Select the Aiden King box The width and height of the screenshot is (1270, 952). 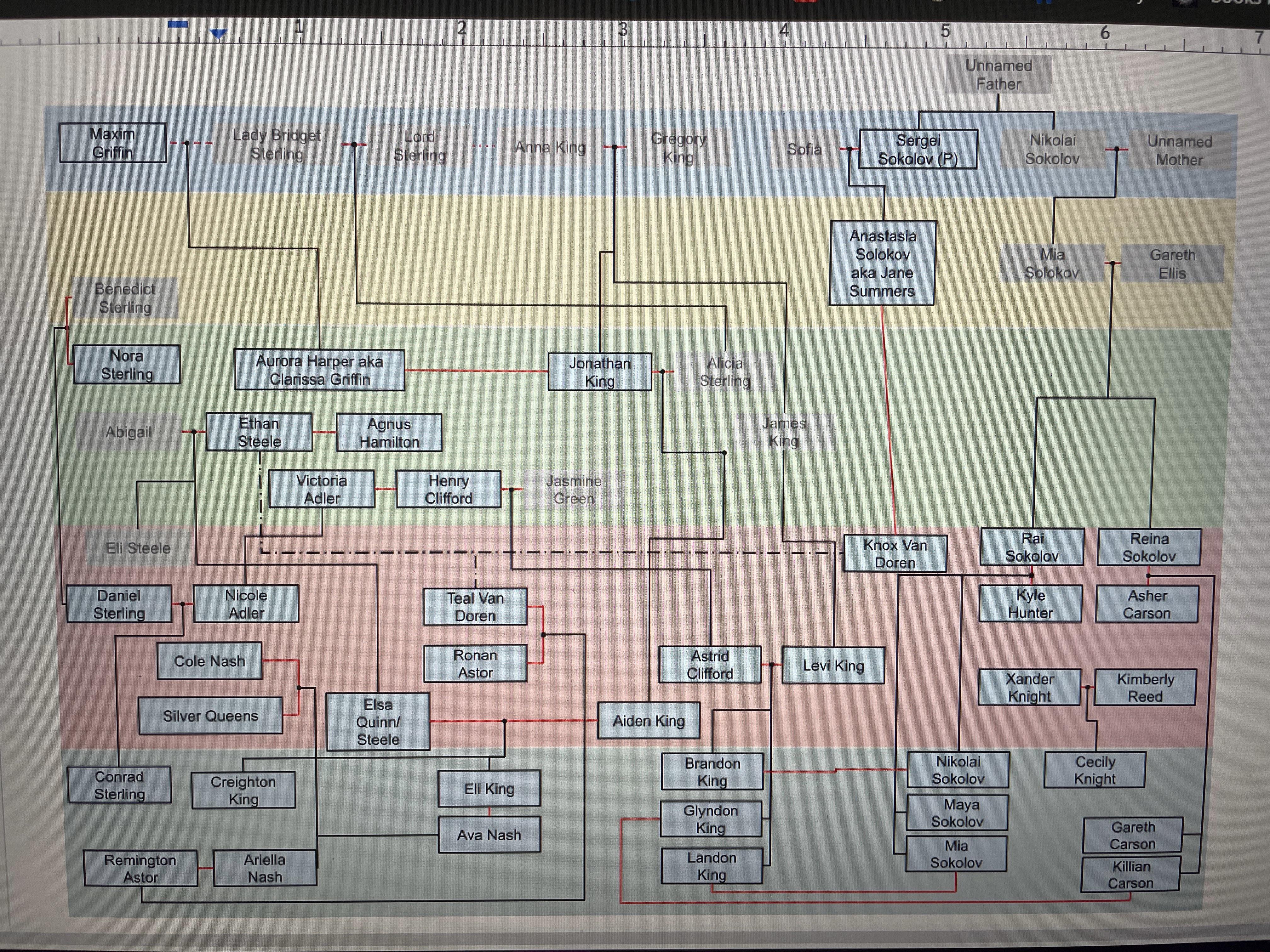(x=648, y=721)
